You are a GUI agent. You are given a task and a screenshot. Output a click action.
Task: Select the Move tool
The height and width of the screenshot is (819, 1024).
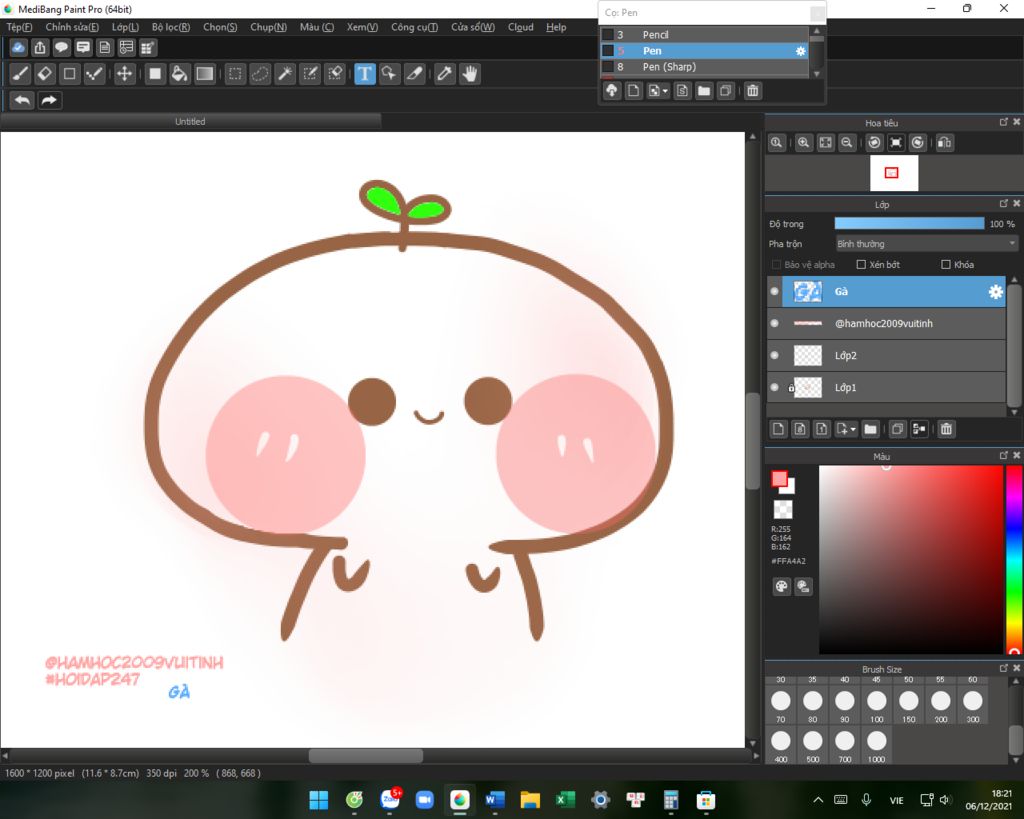coord(124,74)
